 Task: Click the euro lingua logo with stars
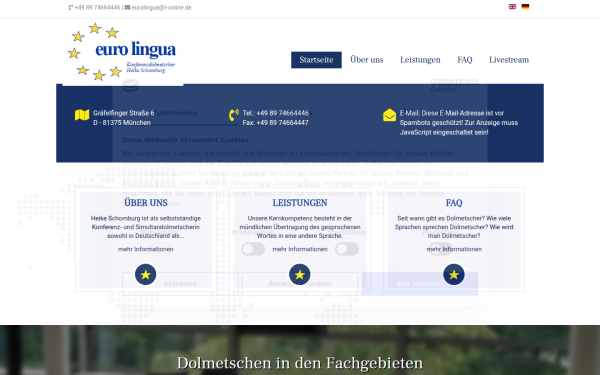pyautogui.click(x=122, y=52)
